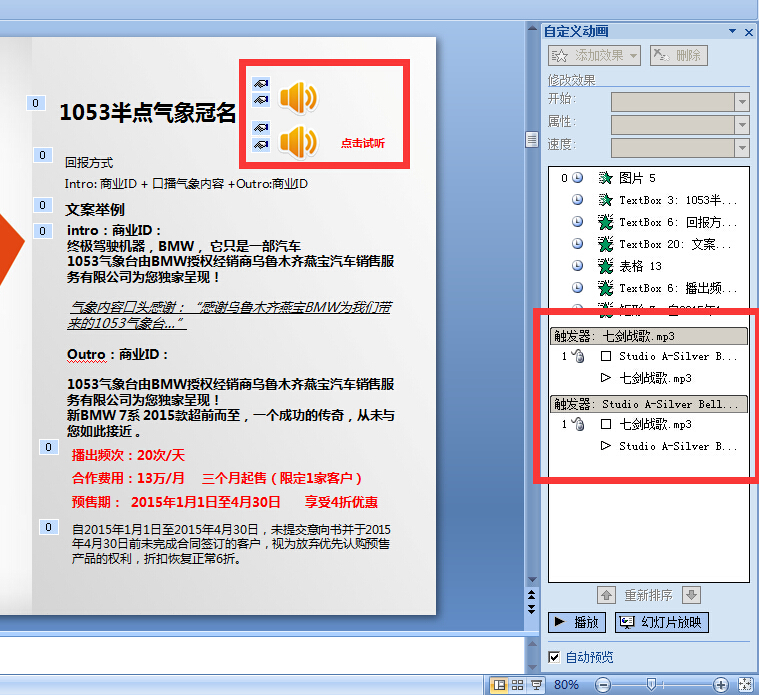Click the star icon next to 图片 5
Viewport: 759px width, 695px height.
[x=606, y=178]
